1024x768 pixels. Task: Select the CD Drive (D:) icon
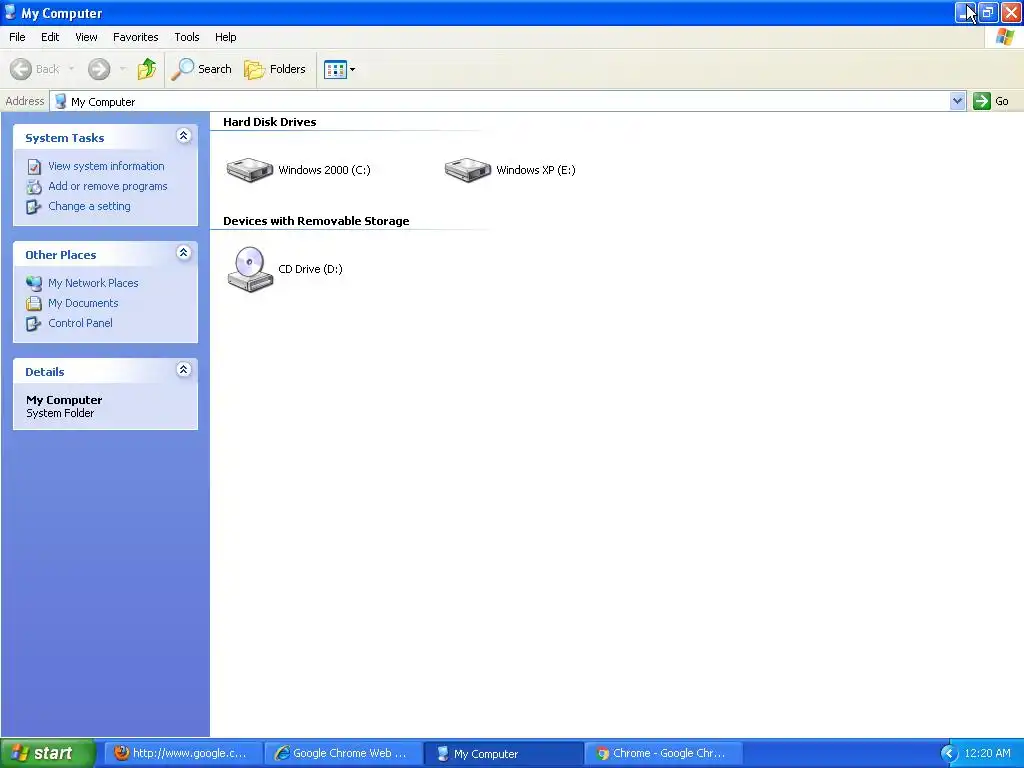point(249,269)
